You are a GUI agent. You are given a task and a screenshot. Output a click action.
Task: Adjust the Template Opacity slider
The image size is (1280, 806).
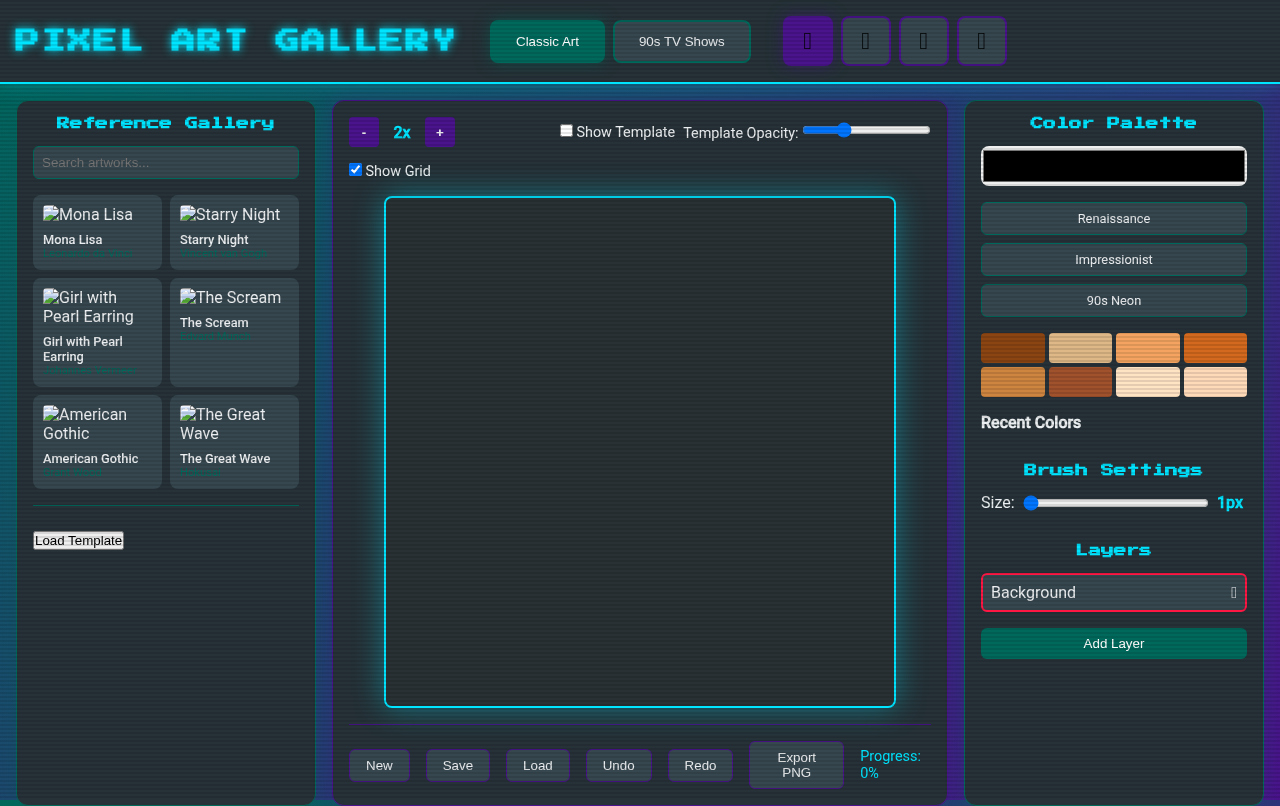pyautogui.click(x=866, y=129)
